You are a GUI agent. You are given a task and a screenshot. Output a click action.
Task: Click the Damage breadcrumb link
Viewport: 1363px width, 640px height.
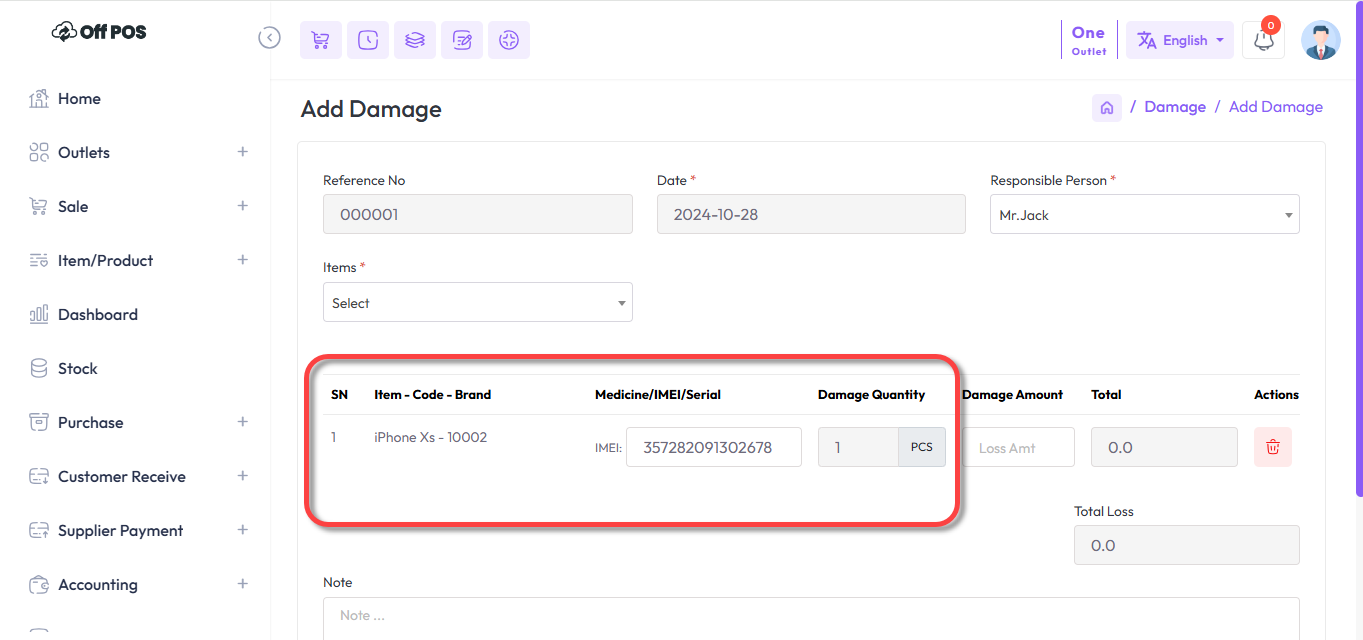(1175, 107)
